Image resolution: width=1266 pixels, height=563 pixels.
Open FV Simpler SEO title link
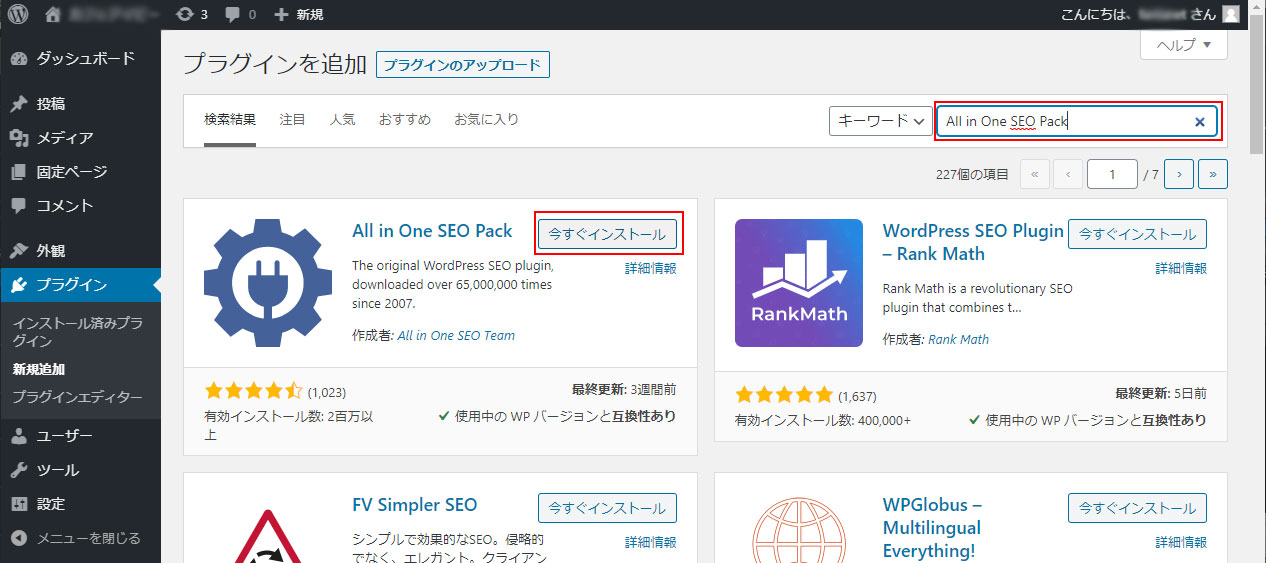415,505
